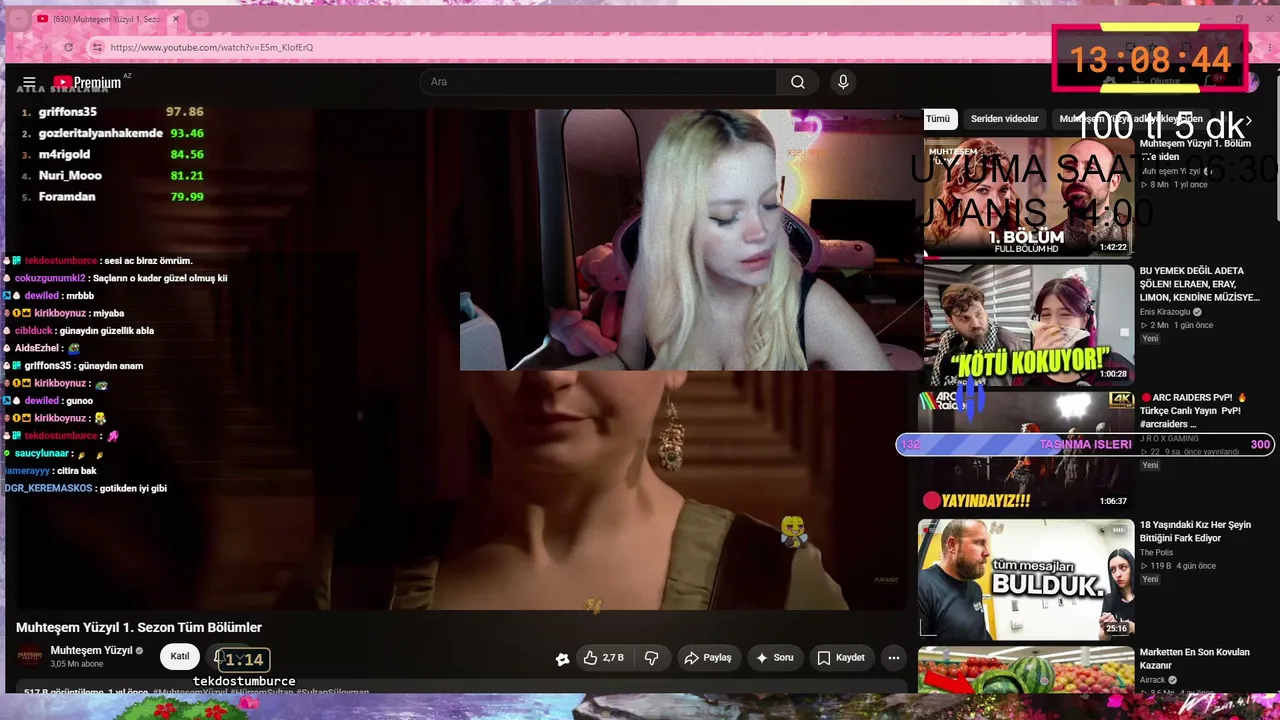Focus the YouTube search field 'Ara'
1280x720 pixels.
tap(598, 82)
